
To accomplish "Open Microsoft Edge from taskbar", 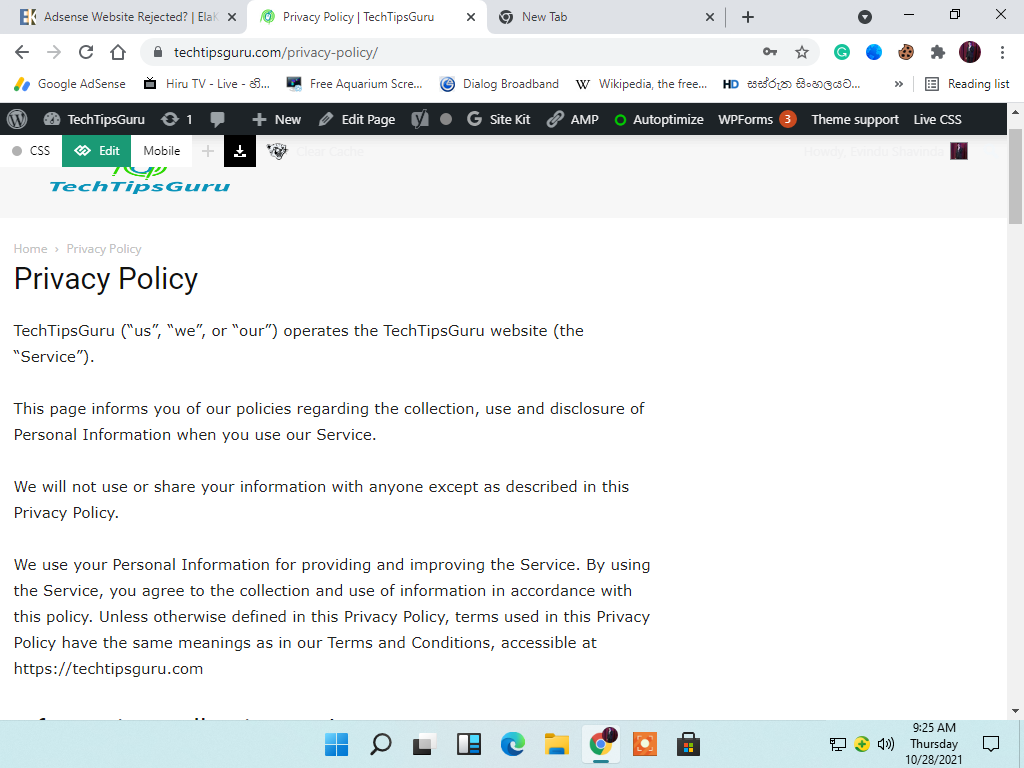I will 513,744.
